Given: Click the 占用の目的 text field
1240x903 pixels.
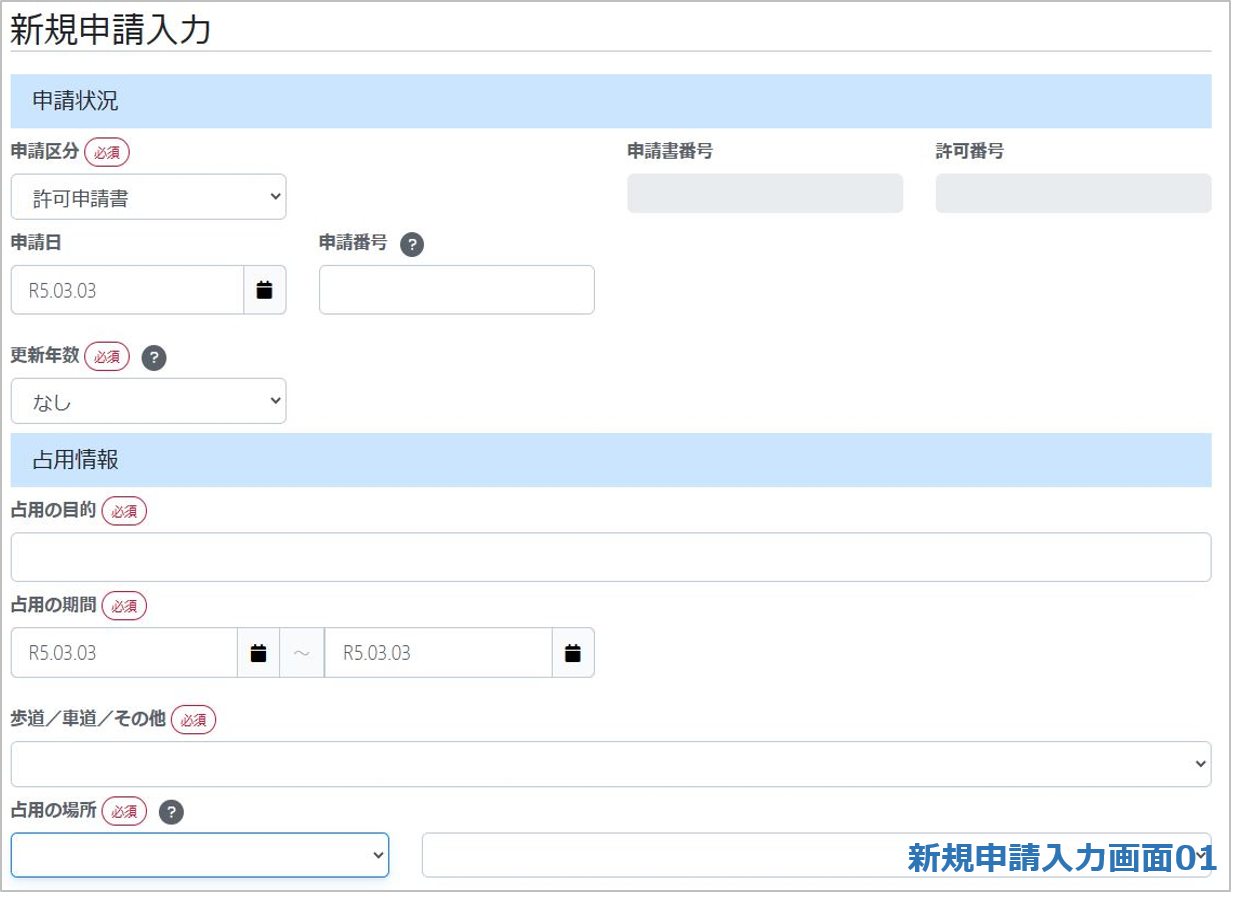Looking at the screenshot, I should click(611, 557).
